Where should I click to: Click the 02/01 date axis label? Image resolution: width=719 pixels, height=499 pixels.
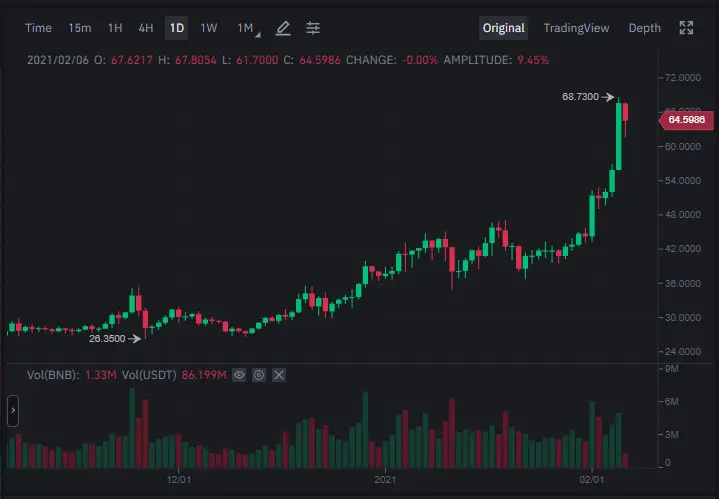592,480
